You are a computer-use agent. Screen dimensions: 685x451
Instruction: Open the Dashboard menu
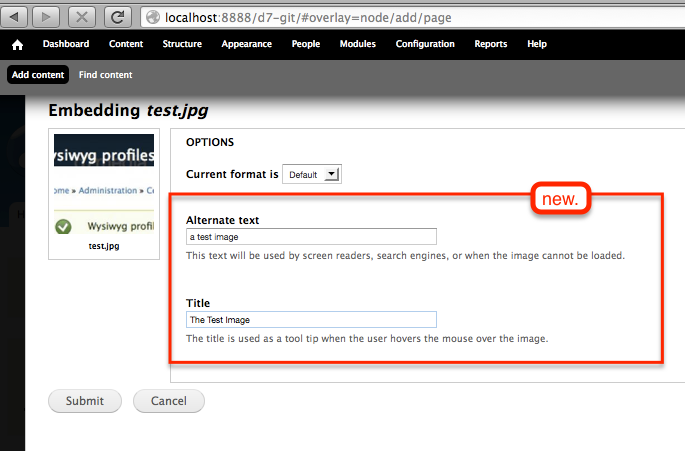coord(66,44)
